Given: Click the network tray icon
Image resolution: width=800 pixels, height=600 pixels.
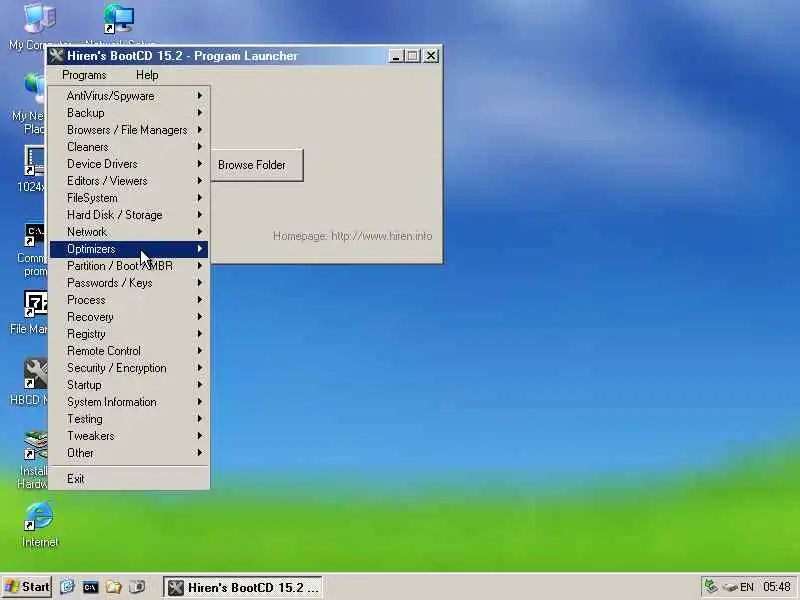Looking at the screenshot, I should pos(710,587).
